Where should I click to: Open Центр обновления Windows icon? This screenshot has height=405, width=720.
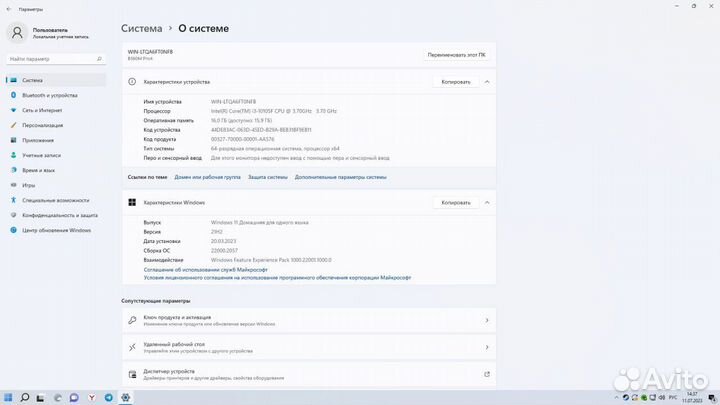tap(13, 230)
